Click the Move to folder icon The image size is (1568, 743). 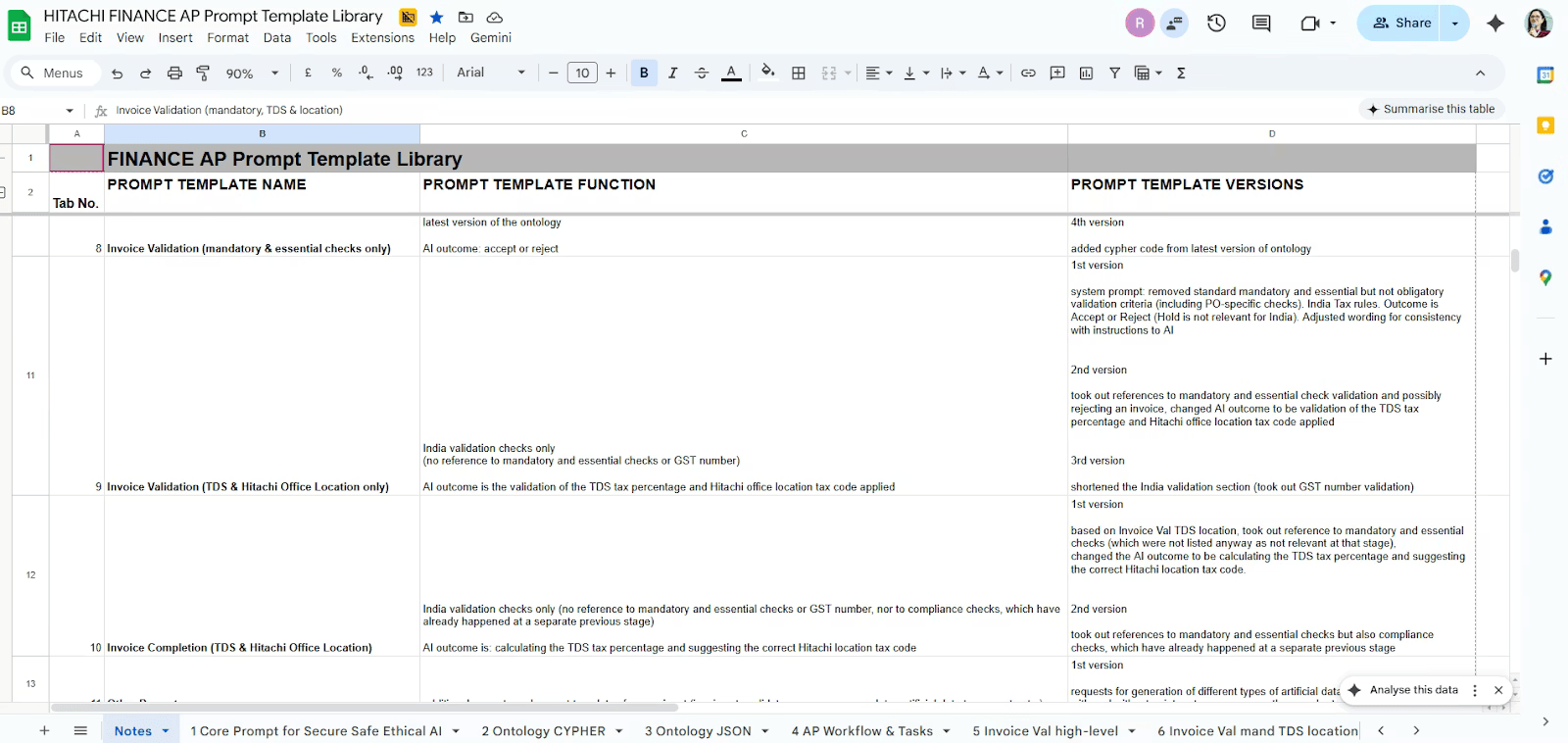465,17
